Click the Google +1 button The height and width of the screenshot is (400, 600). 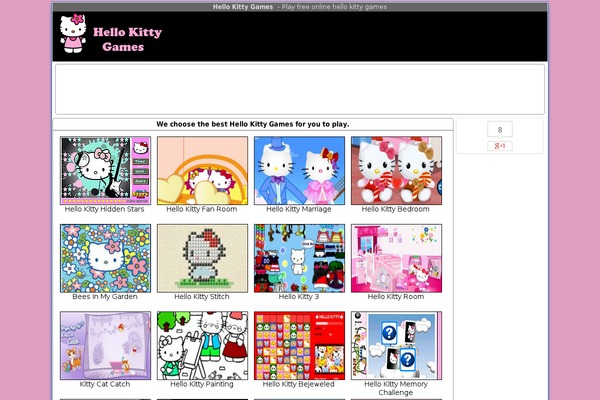500,146
